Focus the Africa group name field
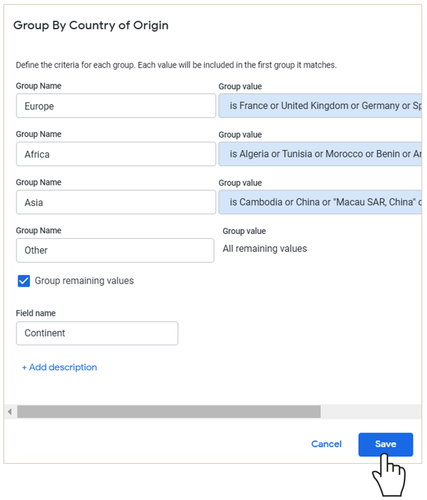Viewport: 427px width, 500px height. 116,154
